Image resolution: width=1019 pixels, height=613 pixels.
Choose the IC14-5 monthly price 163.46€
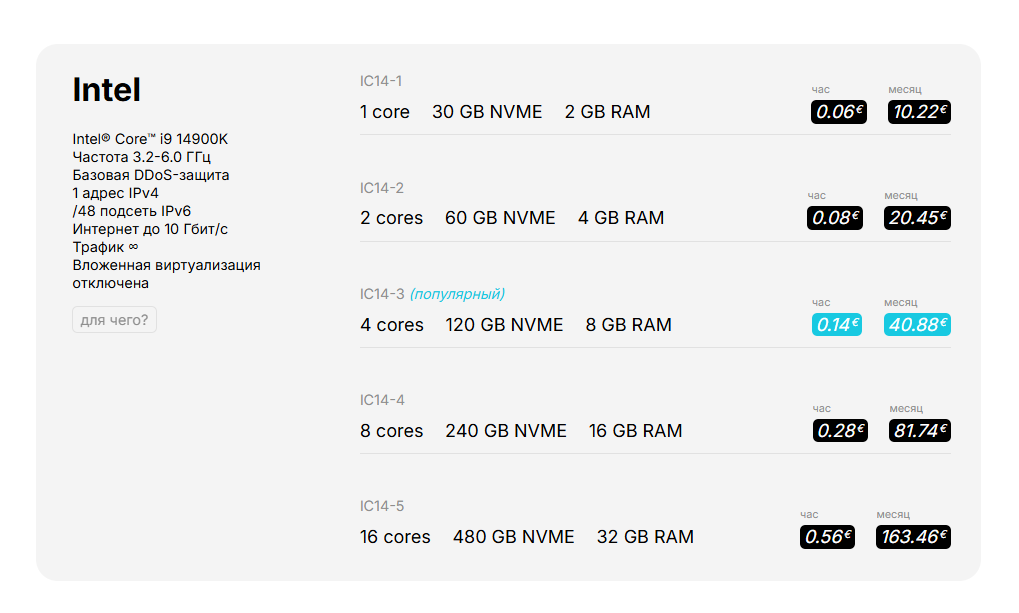(913, 537)
